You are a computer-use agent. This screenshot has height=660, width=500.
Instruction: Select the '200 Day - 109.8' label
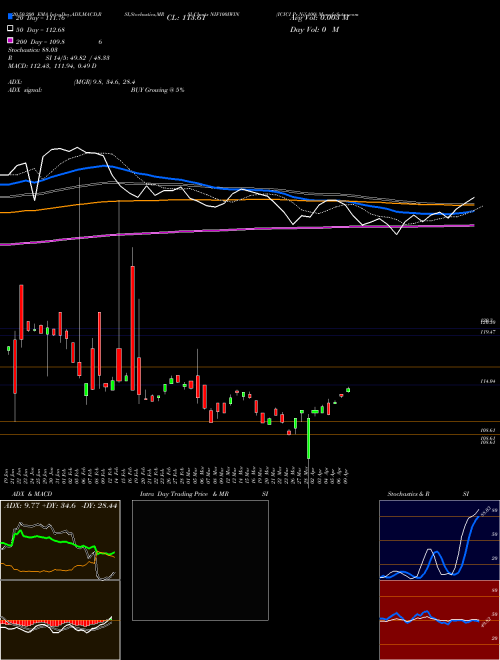coord(40,42)
